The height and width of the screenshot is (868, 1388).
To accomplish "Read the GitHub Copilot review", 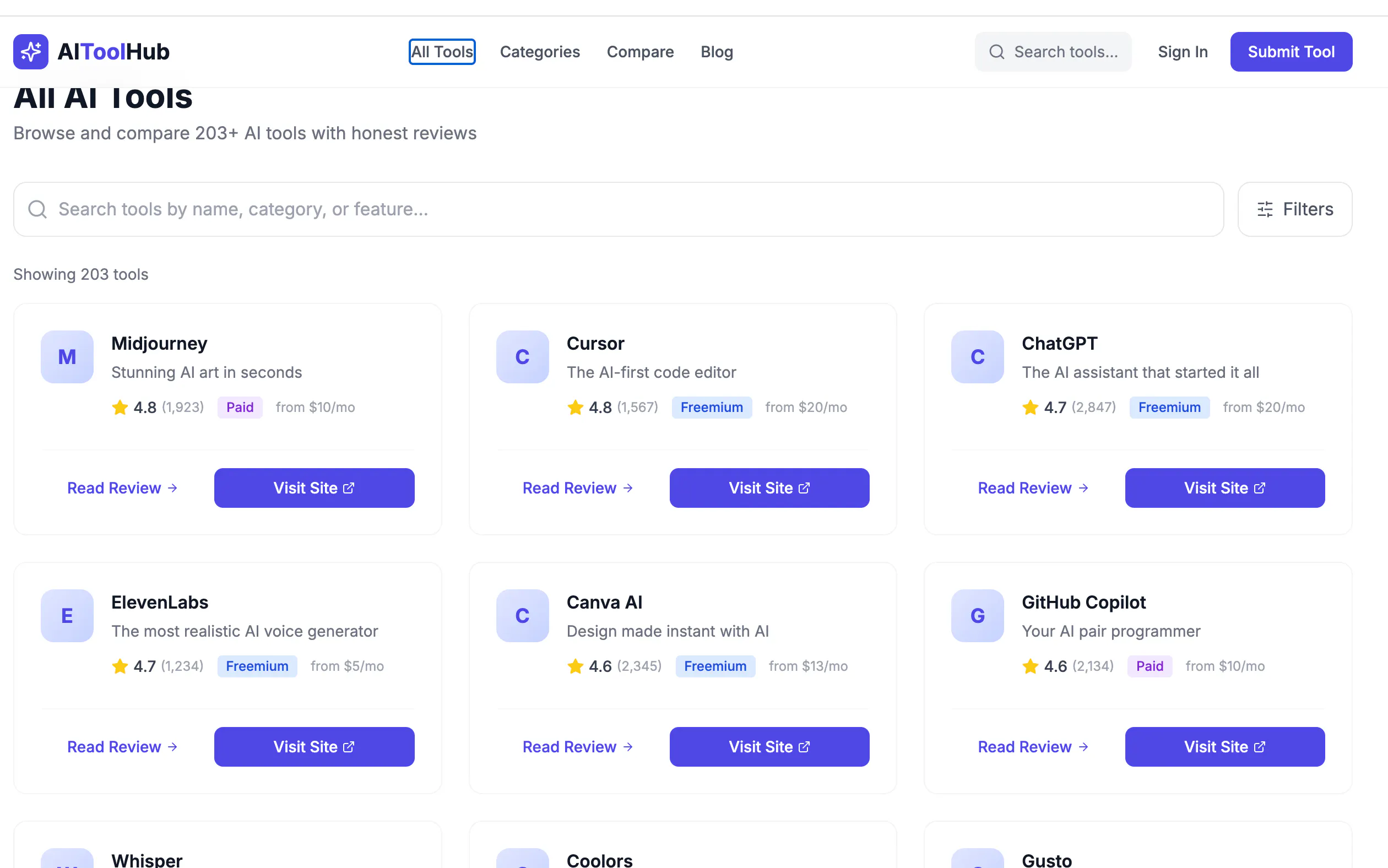I will coord(1033,747).
